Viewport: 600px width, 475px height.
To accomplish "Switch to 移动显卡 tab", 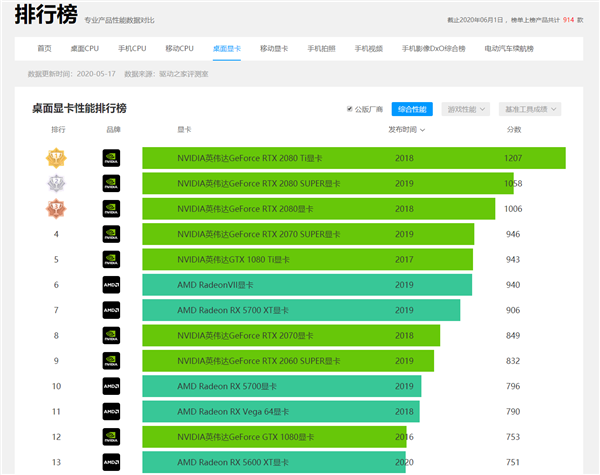I will (274, 49).
